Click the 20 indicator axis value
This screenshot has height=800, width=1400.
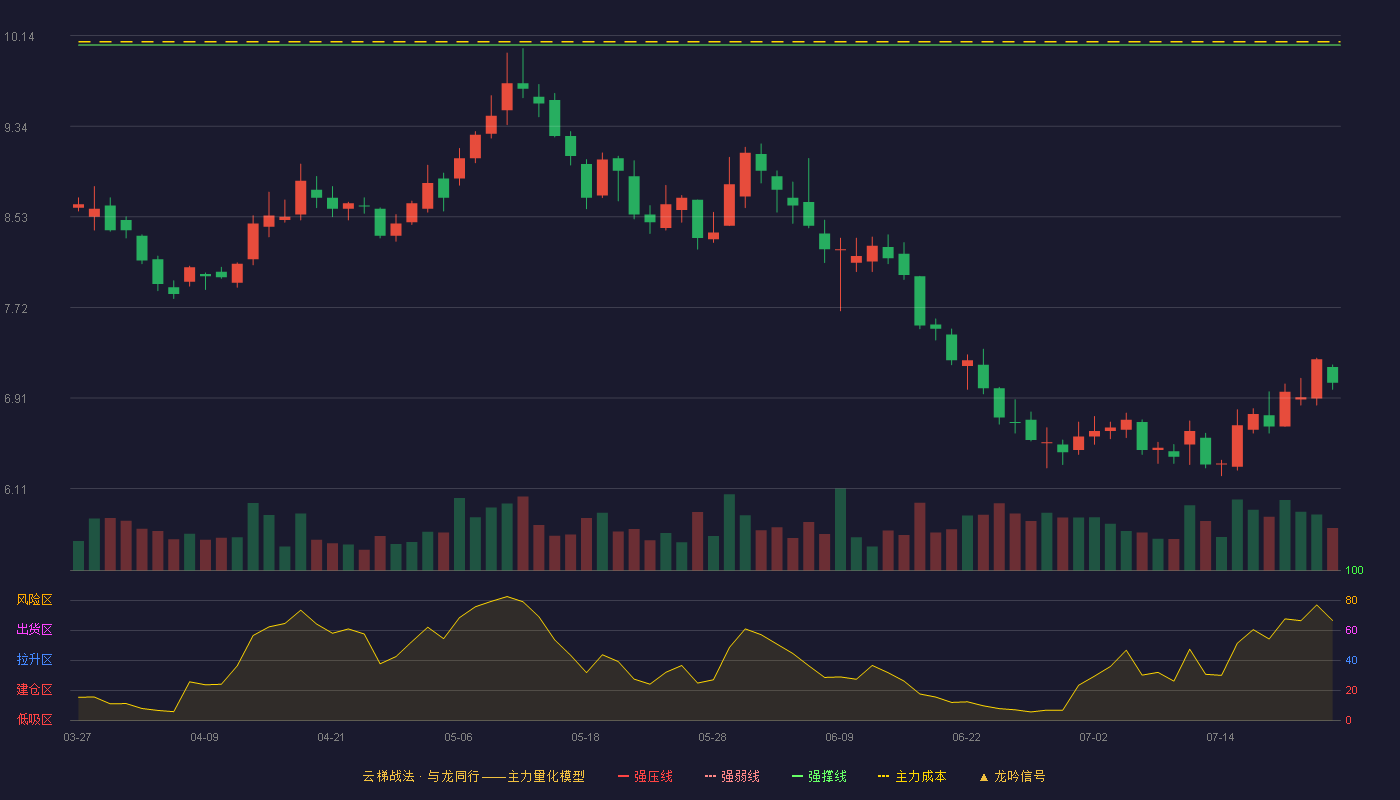tap(1351, 690)
